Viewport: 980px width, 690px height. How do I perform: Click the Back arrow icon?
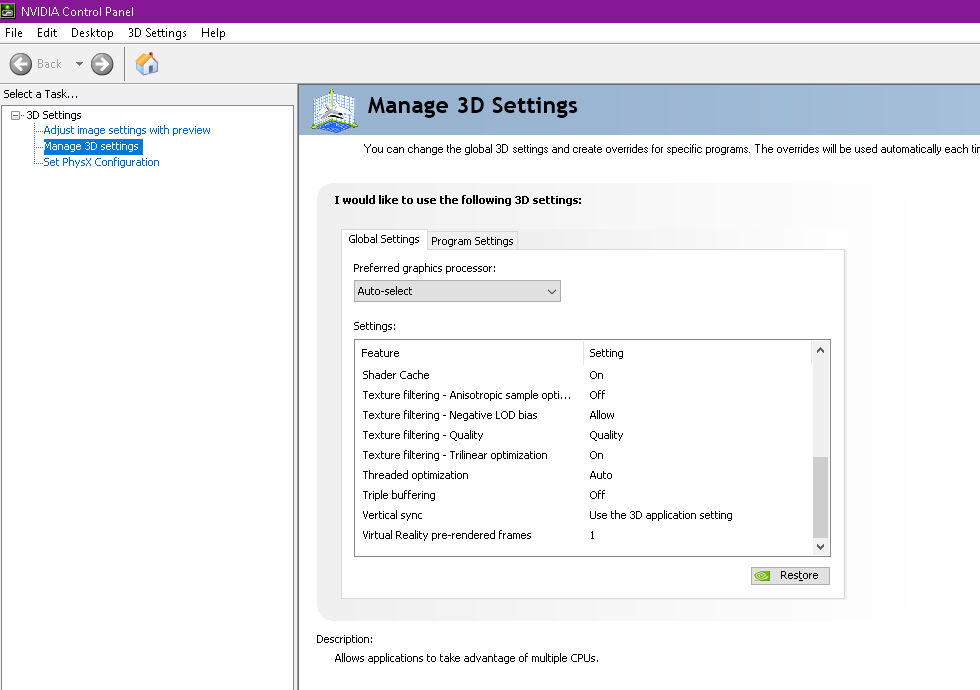21,64
